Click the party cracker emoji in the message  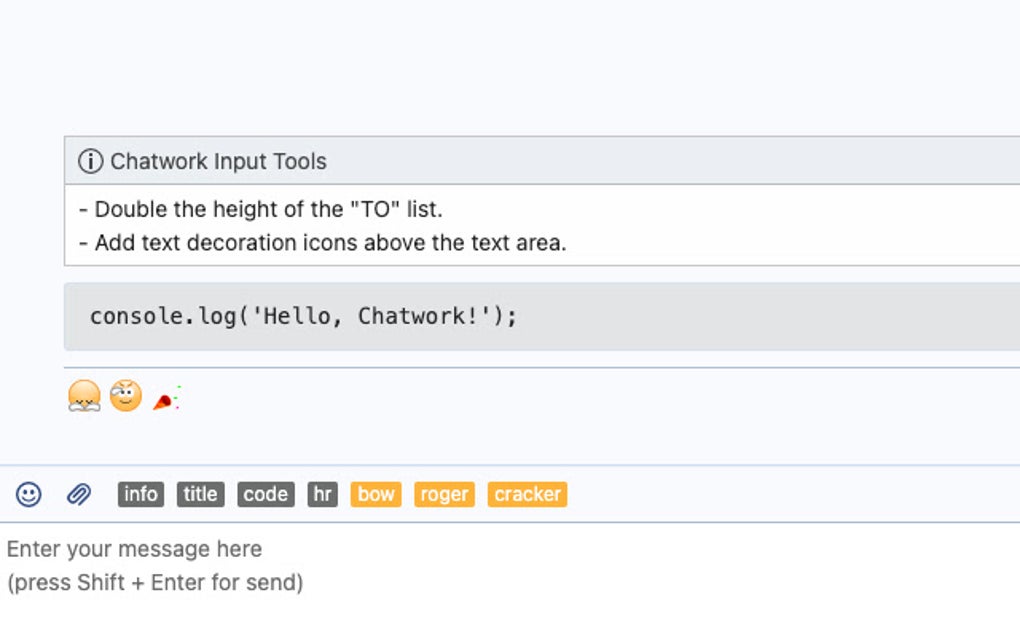165,395
